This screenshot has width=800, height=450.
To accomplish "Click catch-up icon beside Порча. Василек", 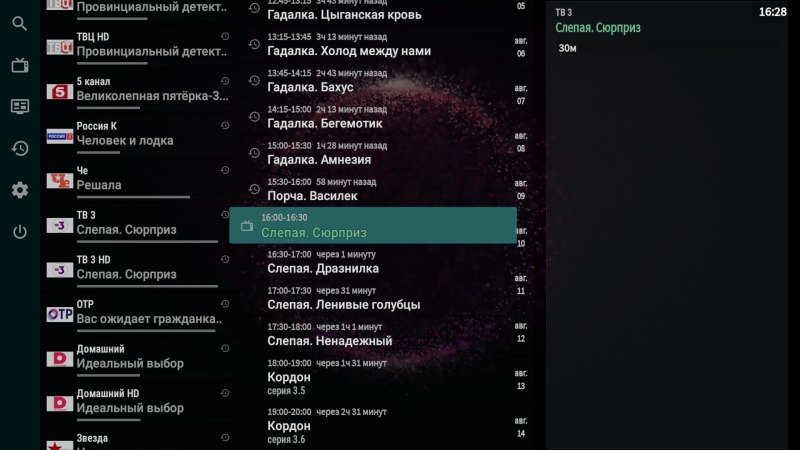I will tap(254, 189).
